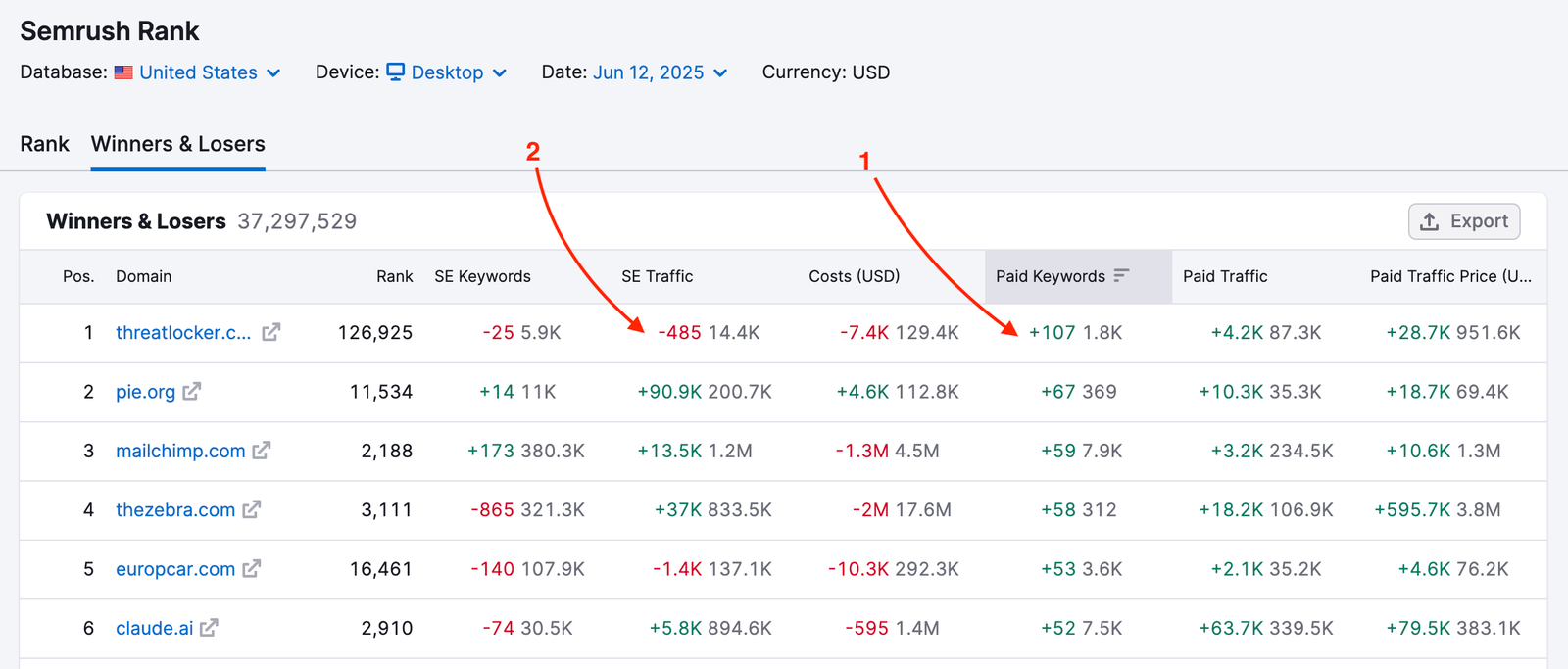Sort by SE Traffic column header
Screen dimensions: 1568x669
pos(657,276)
